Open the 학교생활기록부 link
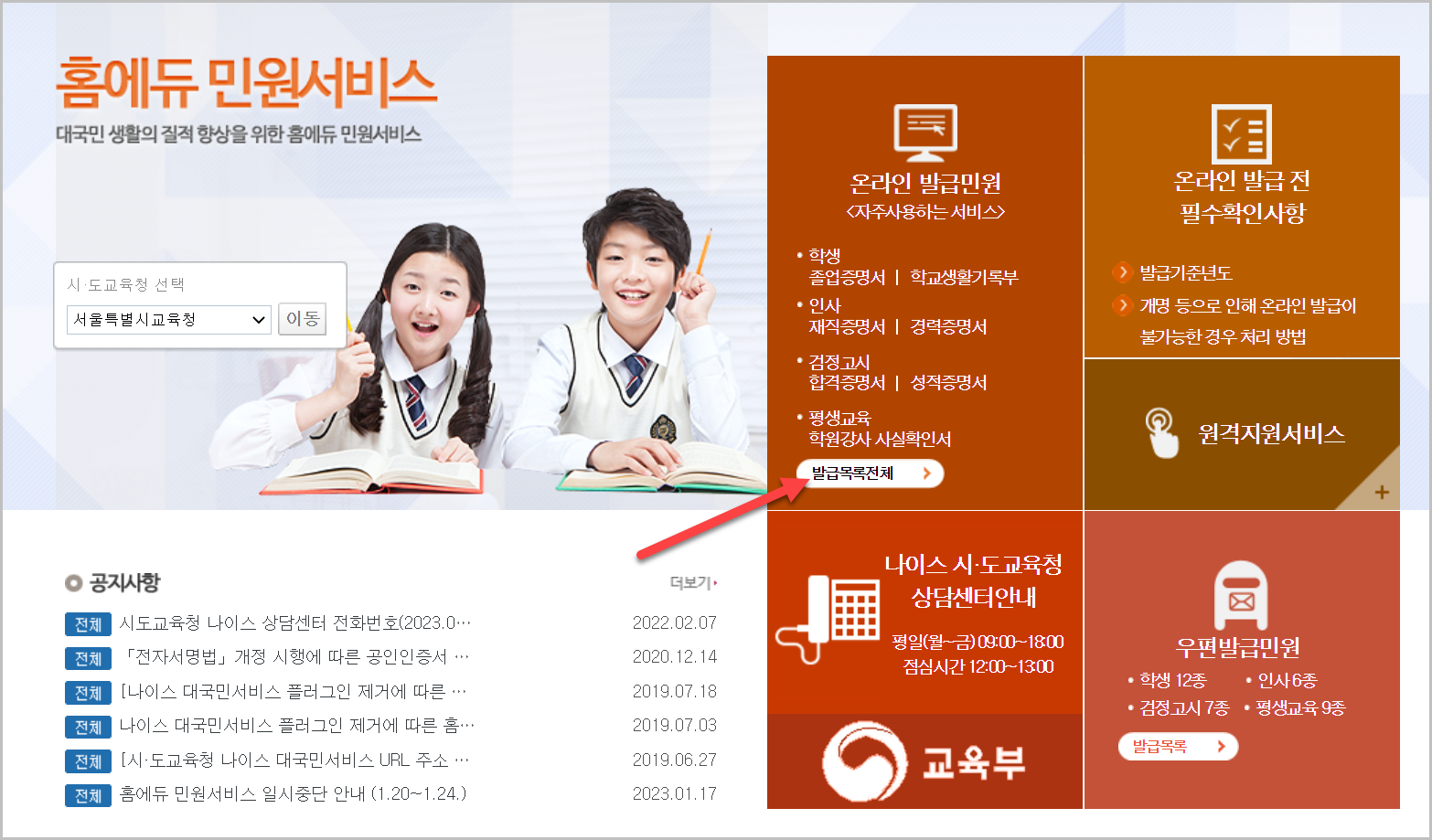Viewport: 1432px width, 840px height. click(964, 277)
